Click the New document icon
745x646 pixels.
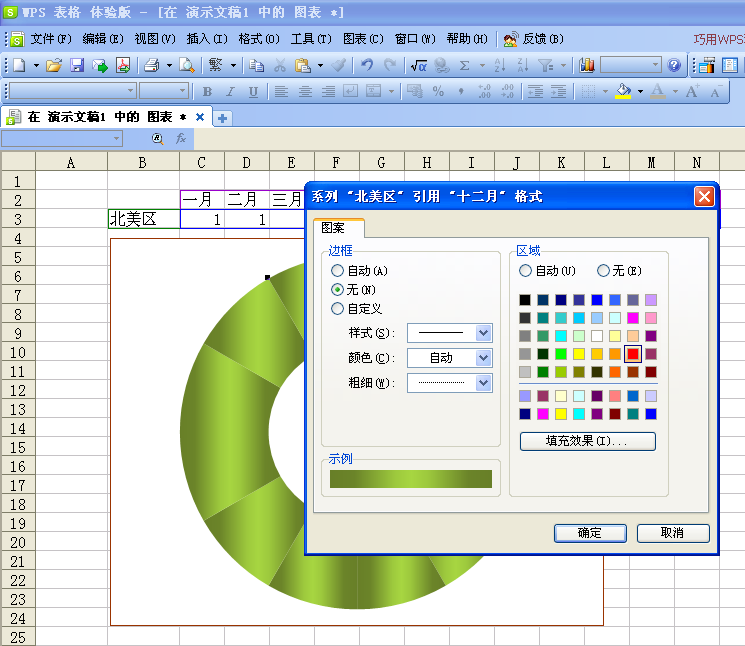pos(19,65)
